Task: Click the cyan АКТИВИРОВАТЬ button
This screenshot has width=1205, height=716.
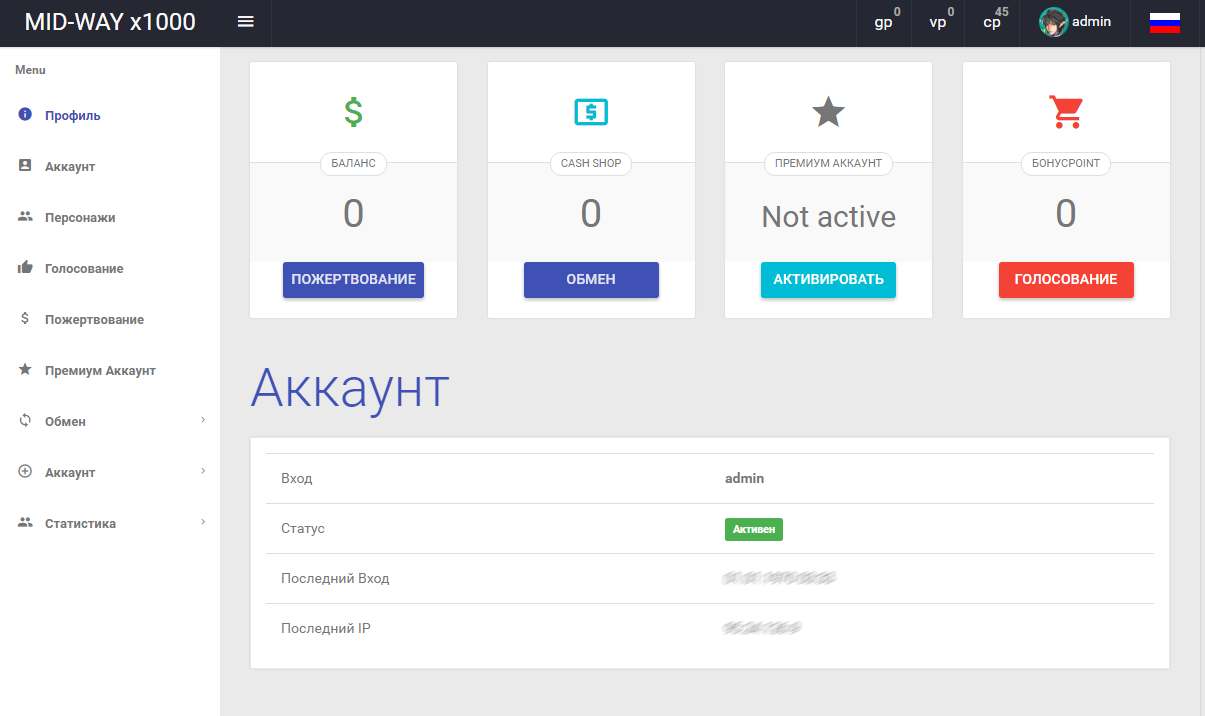Action: point(828,280)
